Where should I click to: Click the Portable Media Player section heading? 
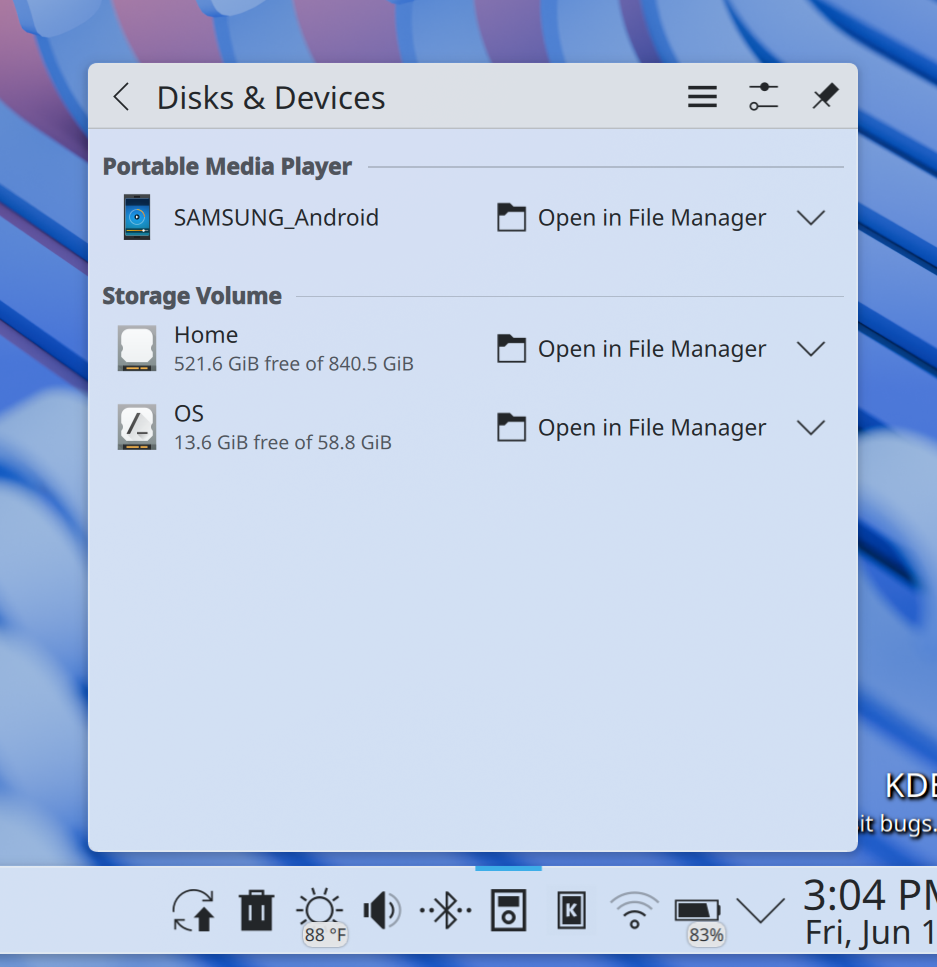coord(227,167)
